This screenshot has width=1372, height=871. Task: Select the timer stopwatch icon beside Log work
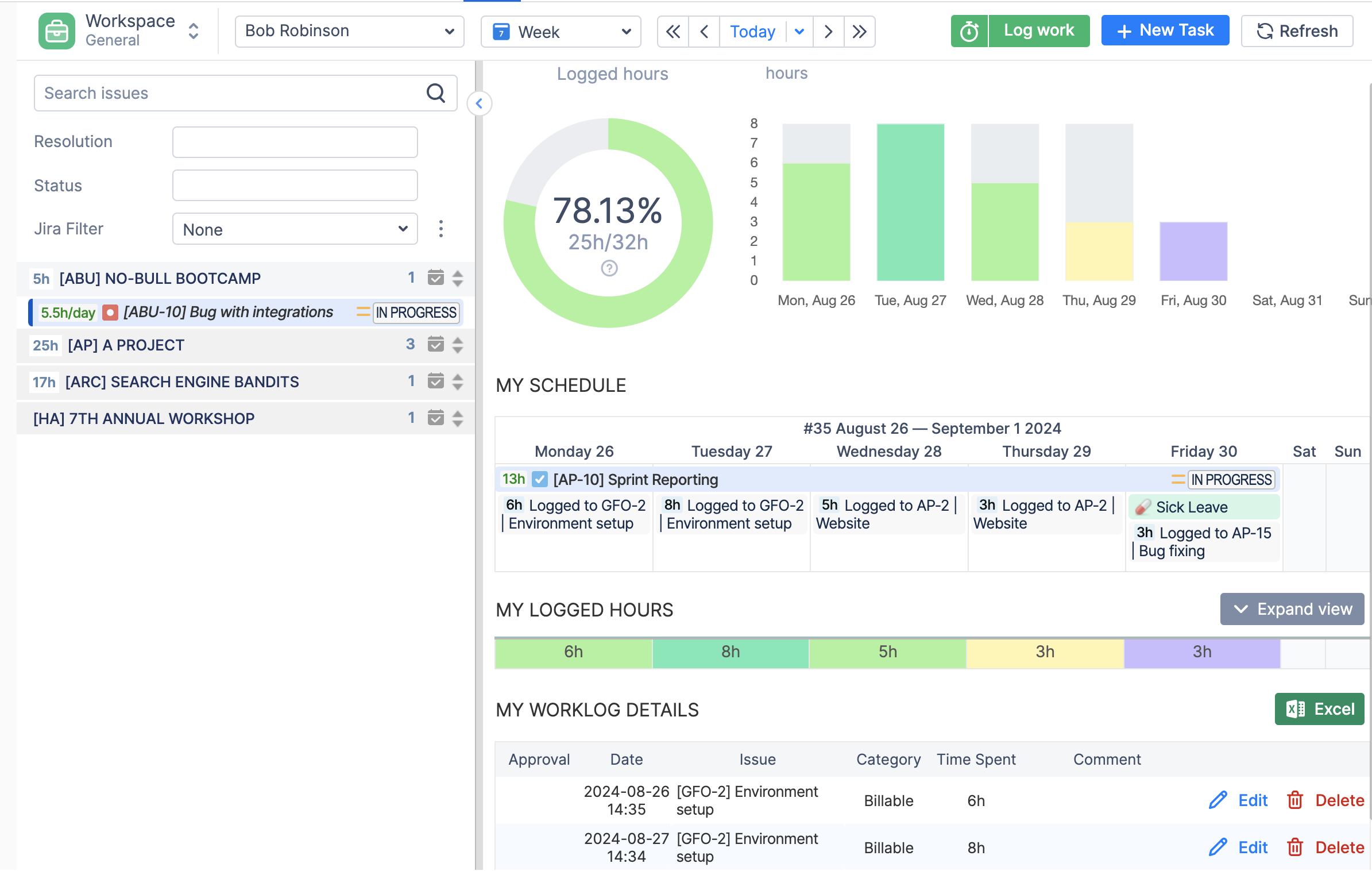pyautogui.click(x=969, y=31)
